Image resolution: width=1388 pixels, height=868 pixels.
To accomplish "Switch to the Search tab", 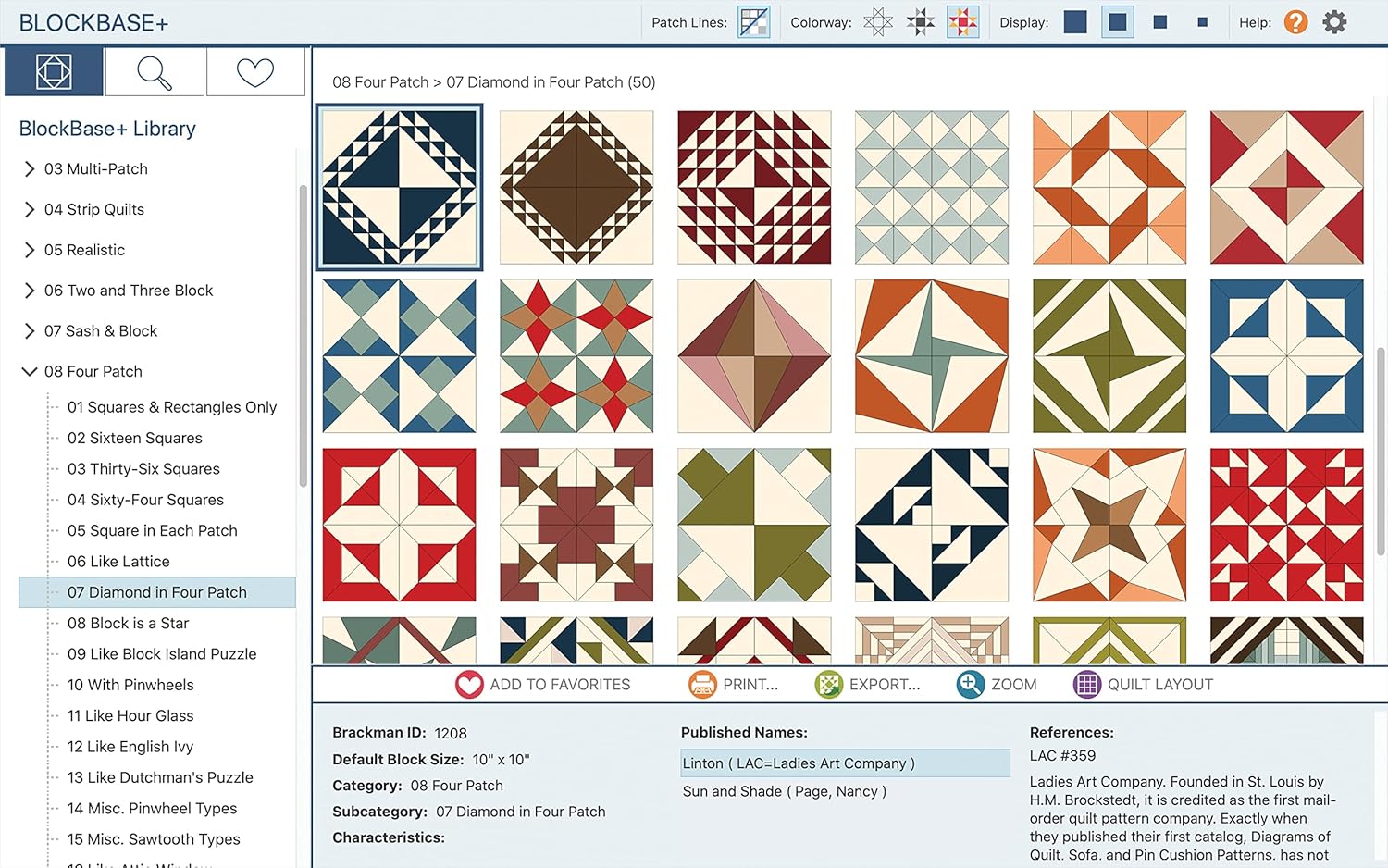I will 155,72.
